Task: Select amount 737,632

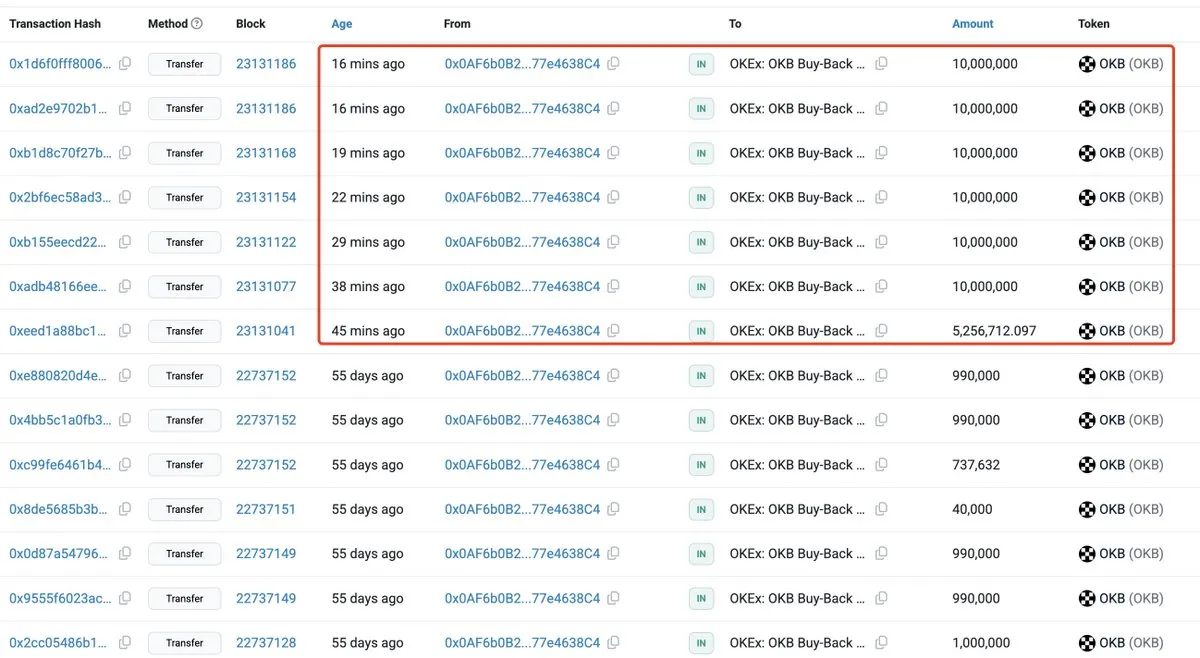Action: 976,465
